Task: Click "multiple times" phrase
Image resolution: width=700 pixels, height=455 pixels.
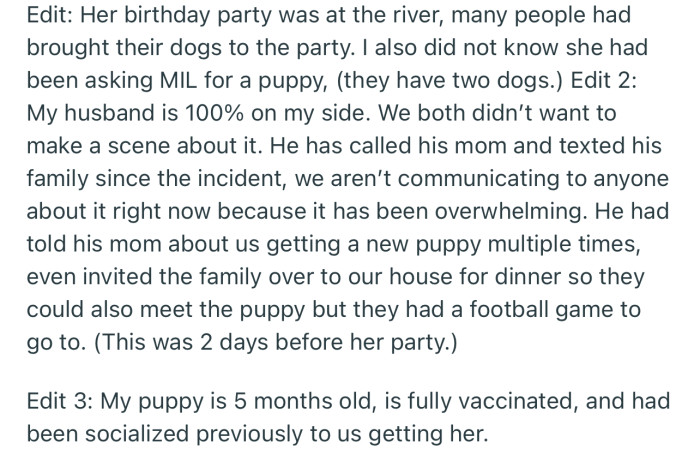Action: pos(564,244)
